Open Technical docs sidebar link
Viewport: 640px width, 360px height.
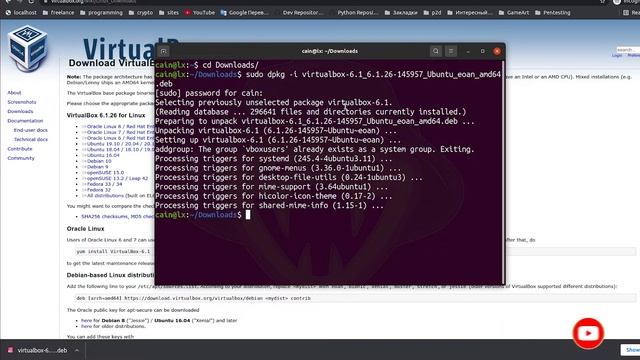[31, 140]
